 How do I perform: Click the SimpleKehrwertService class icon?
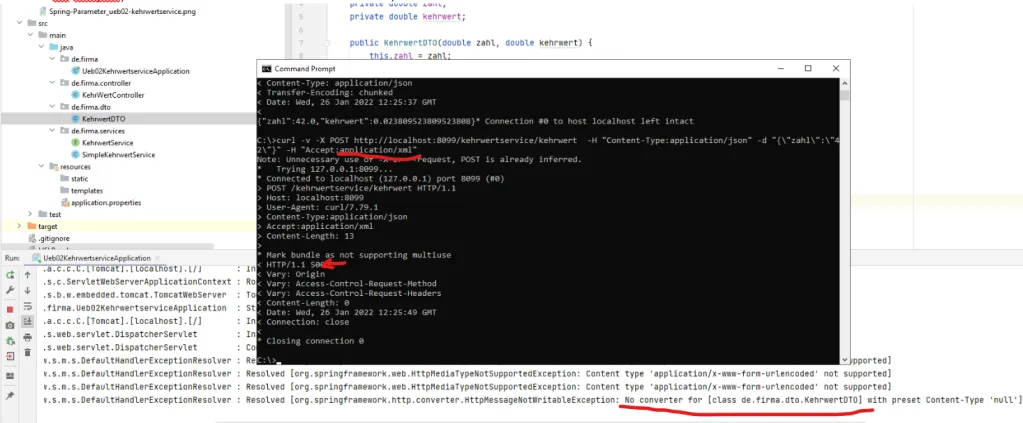point(76,155)
